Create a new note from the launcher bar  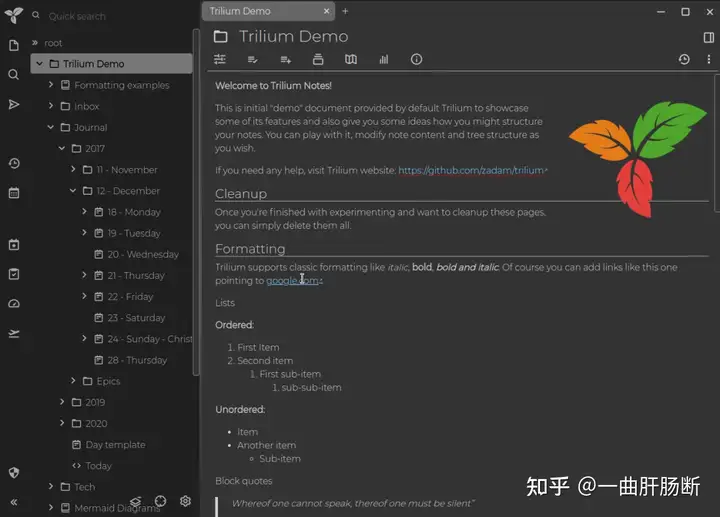click(x=14, y=45)
